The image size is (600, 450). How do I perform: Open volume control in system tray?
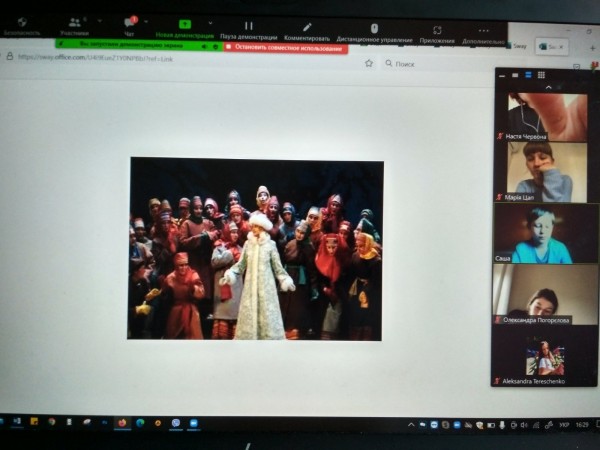tap(524, 425)
